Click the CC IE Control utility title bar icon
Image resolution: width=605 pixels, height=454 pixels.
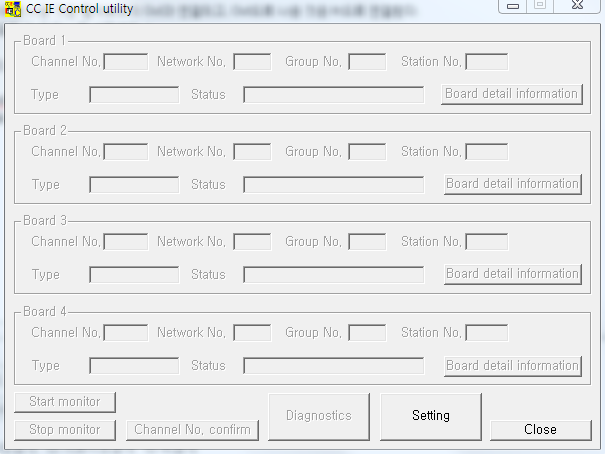tap(13, 9)
